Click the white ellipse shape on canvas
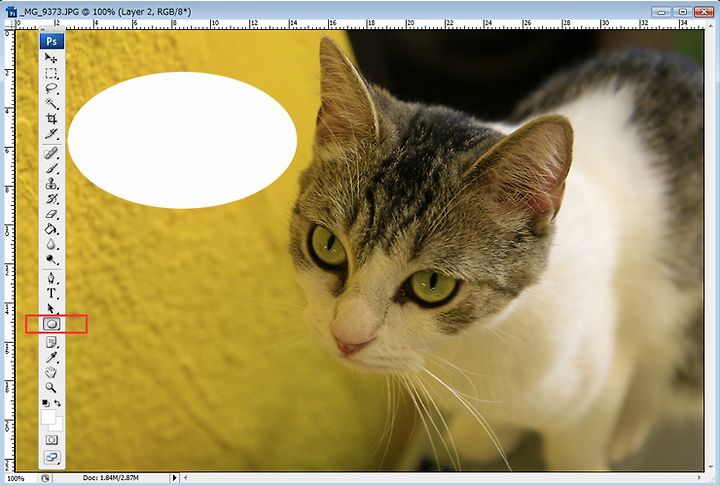 (x=182, y=140)
